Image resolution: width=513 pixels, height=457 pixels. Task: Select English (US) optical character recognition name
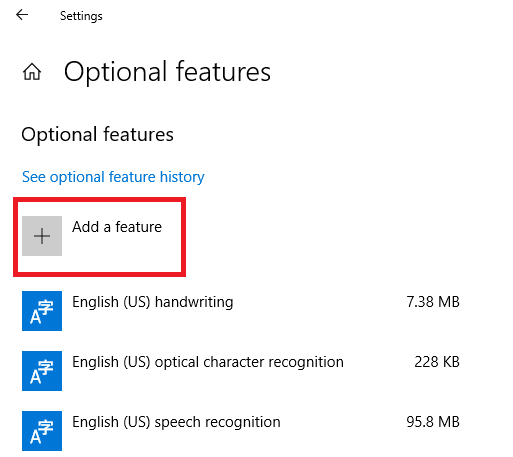[x=208, y=362]
